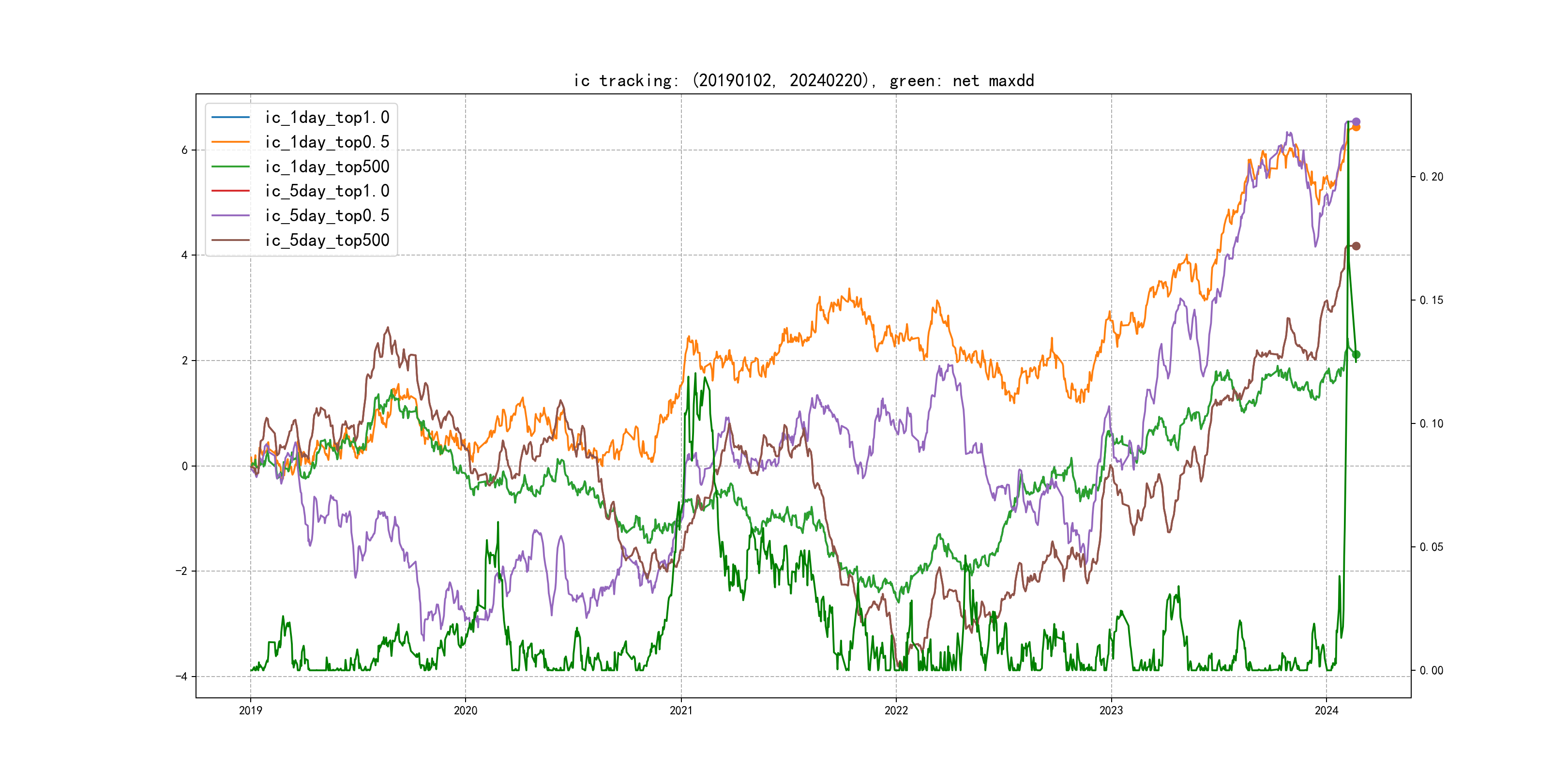Click the orange line swatch in legend
1568x784 pixels.
(231, 142)
